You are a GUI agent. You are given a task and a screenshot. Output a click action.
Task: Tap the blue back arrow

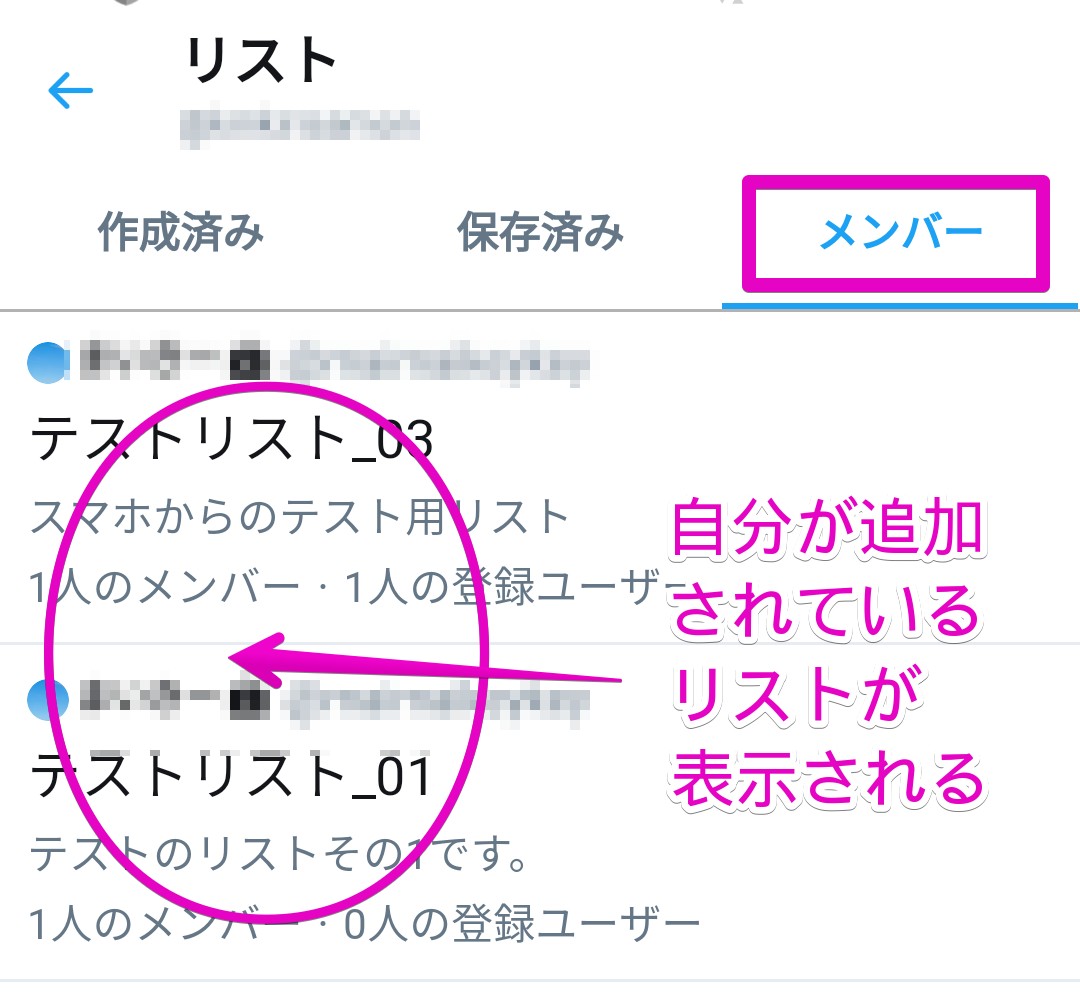(x=70, y=90)
